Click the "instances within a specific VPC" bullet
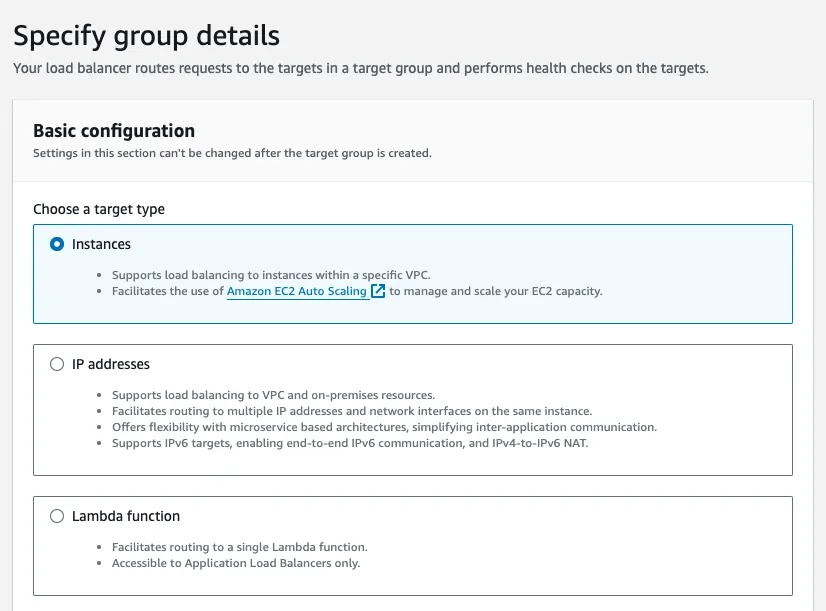 [x=271, y=275]
